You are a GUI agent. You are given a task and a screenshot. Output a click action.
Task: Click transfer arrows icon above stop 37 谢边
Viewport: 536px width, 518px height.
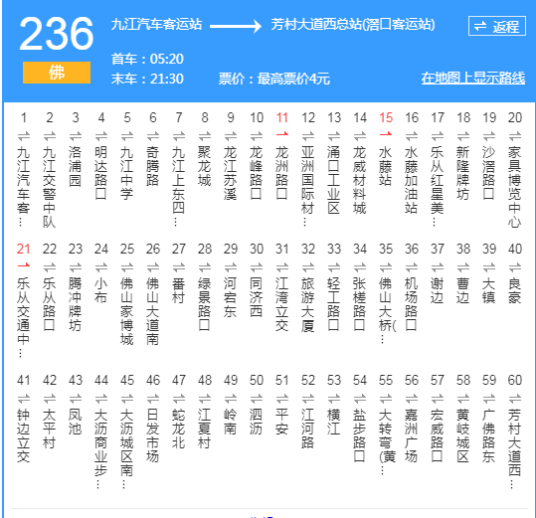(437, 267)
